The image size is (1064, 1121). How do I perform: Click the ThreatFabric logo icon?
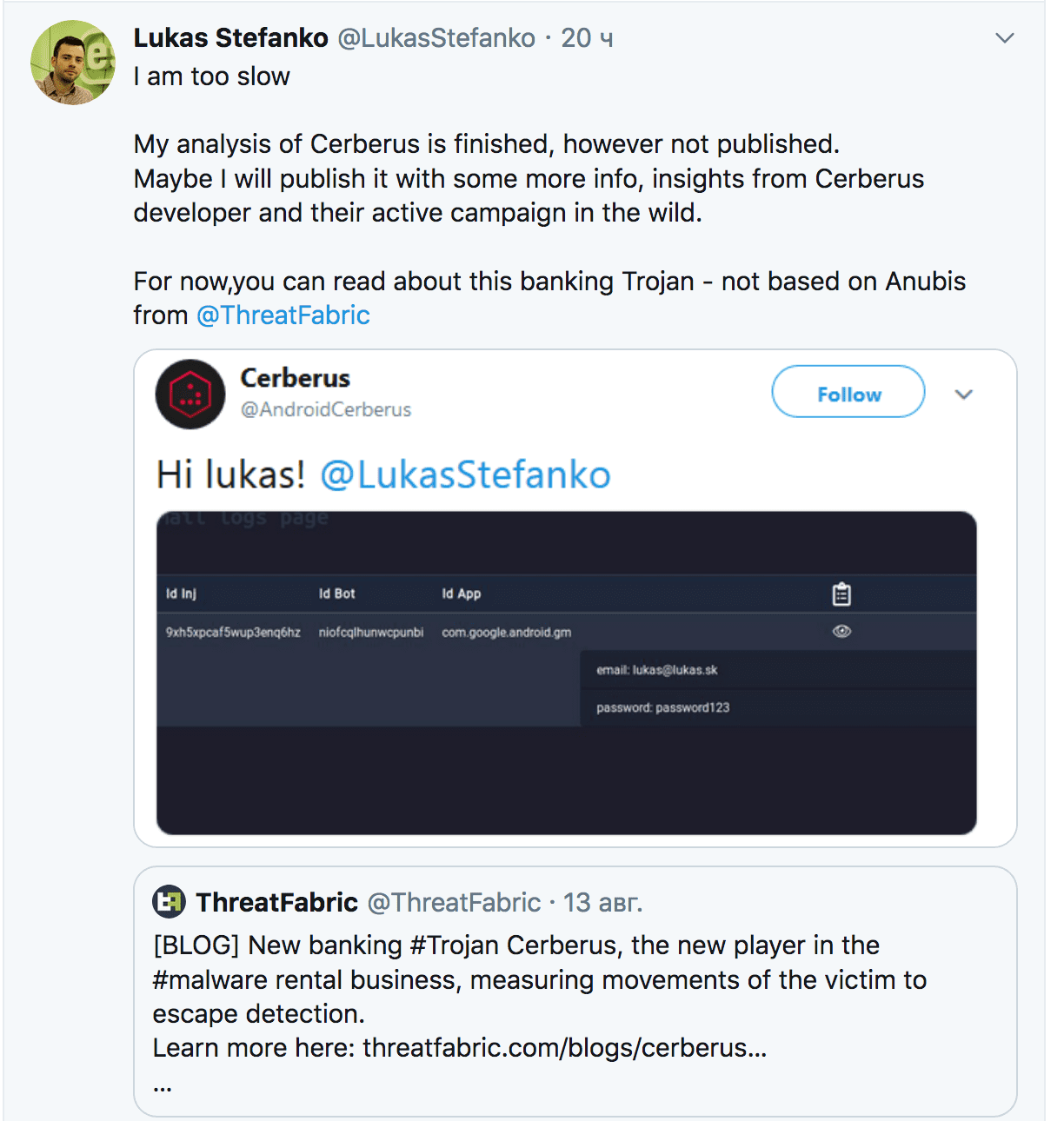169,902
